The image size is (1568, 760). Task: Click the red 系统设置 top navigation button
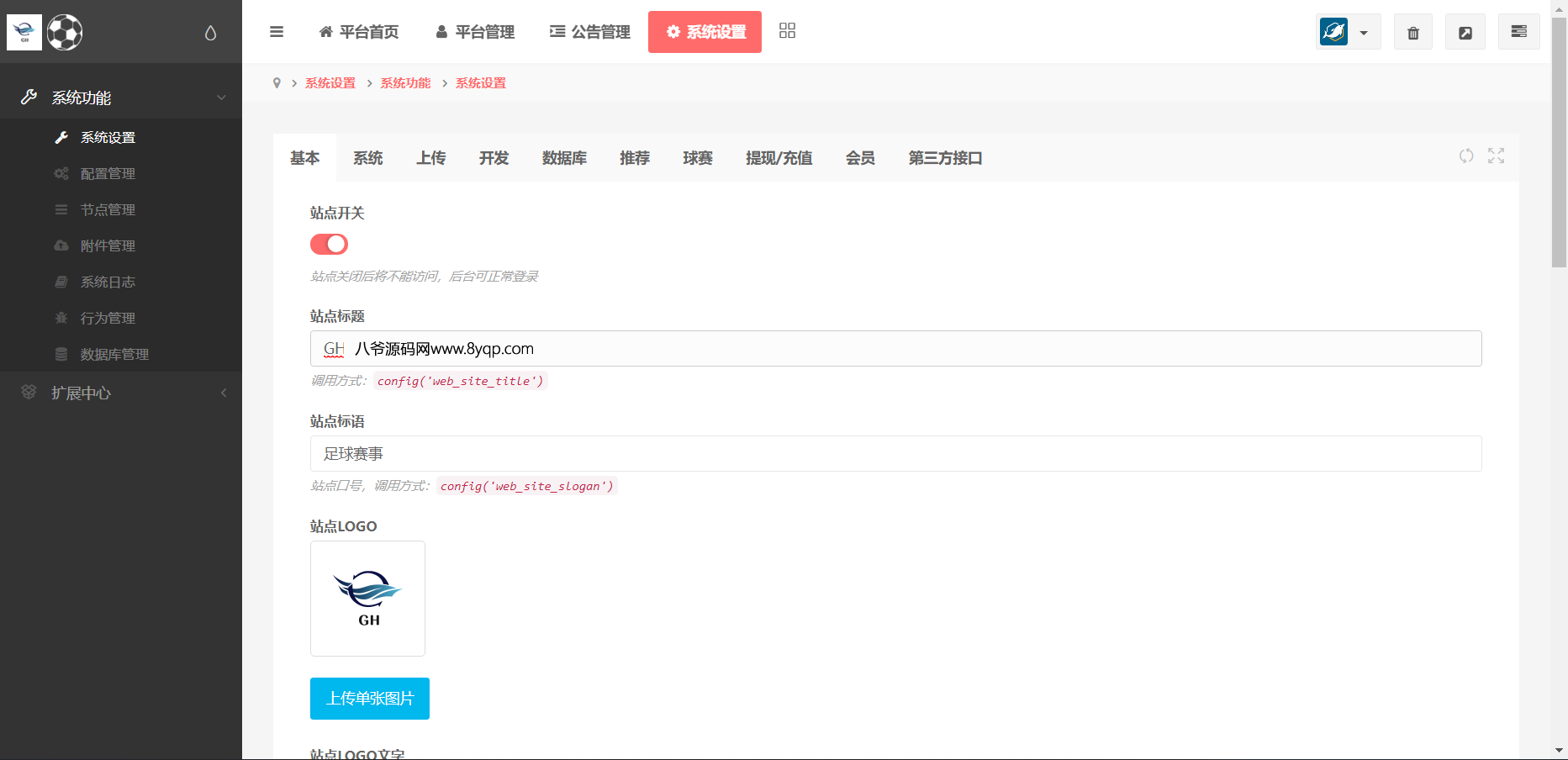point(705,32)
